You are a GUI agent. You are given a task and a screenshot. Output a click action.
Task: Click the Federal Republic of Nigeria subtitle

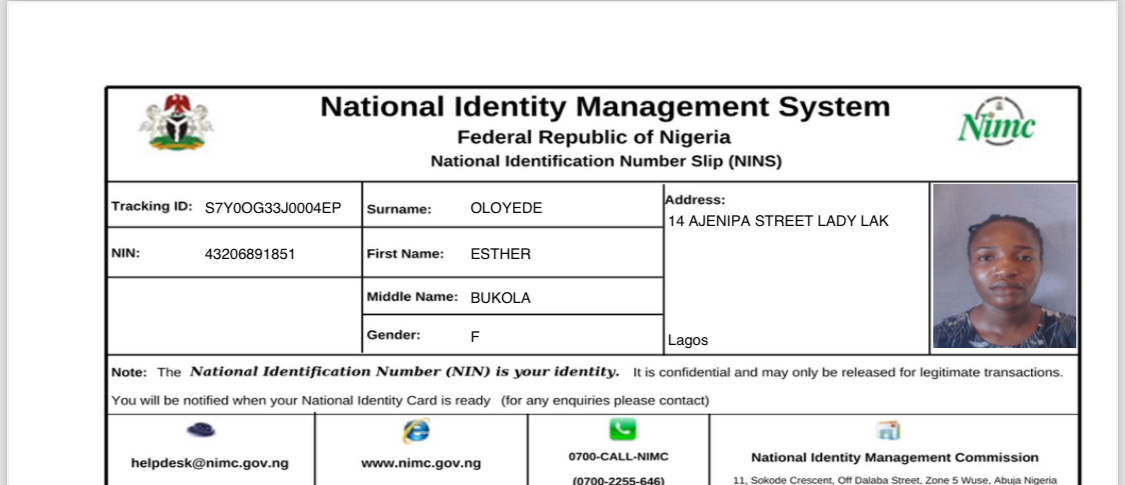pos(594,137)
